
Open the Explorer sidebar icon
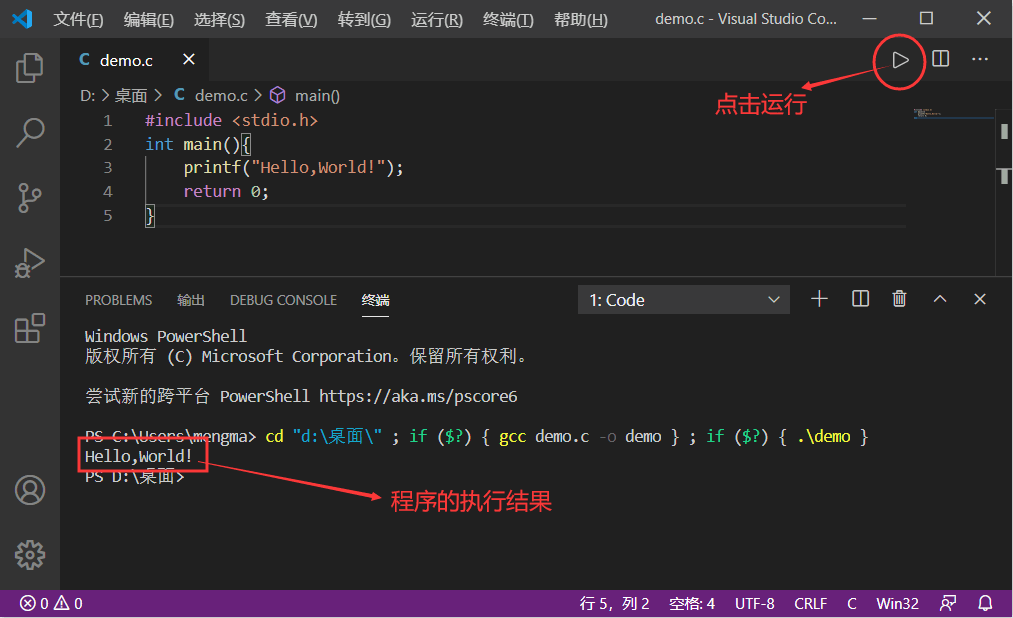point(29,67)
